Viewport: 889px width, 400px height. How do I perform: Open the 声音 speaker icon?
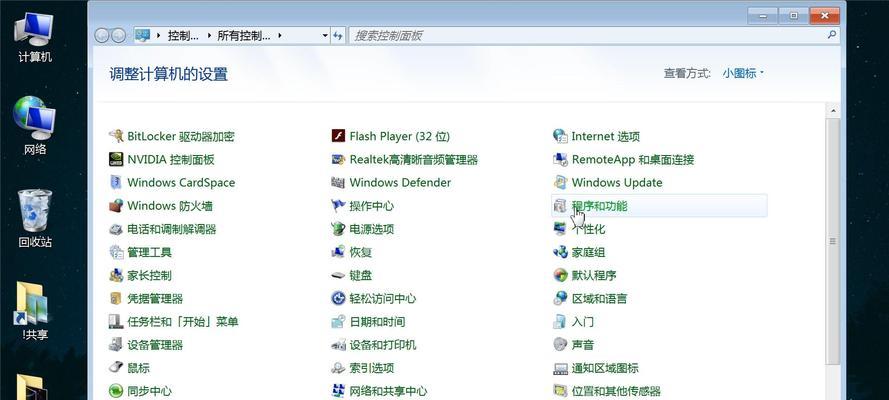click(560, 344)
